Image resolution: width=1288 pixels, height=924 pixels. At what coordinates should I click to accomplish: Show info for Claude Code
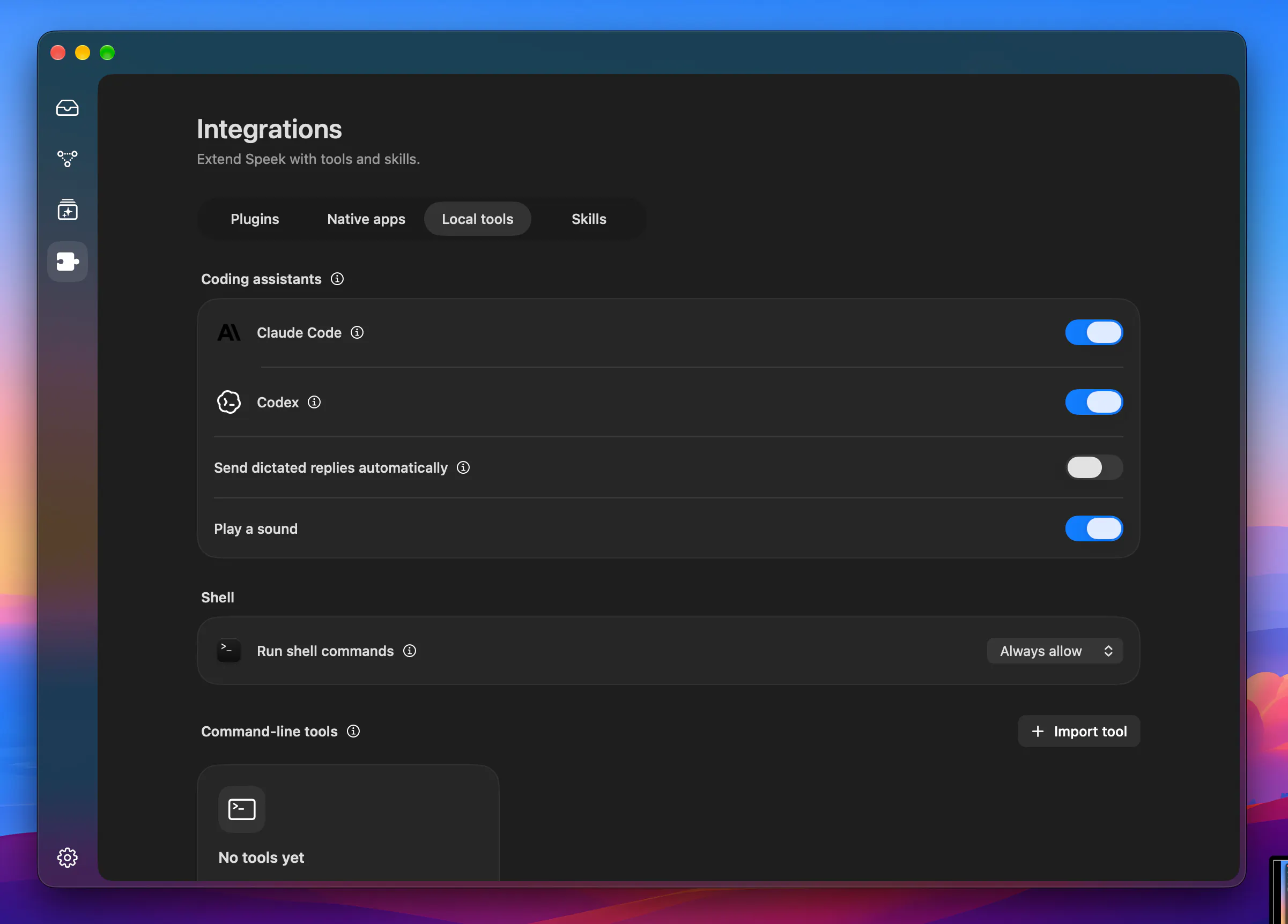357,333
